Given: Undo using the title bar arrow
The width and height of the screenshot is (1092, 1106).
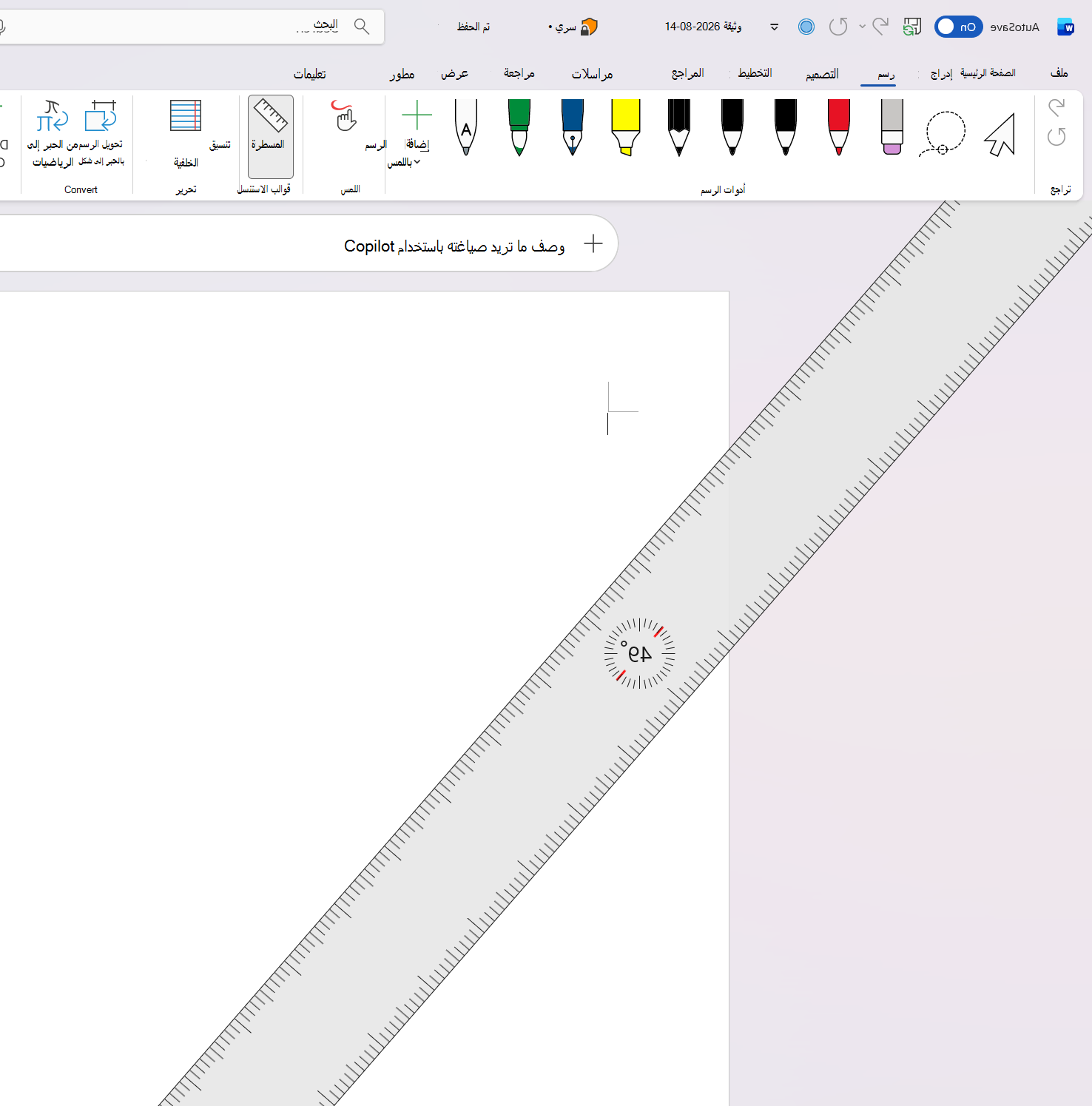Looking at the screenshot, I should coord(880,27).
